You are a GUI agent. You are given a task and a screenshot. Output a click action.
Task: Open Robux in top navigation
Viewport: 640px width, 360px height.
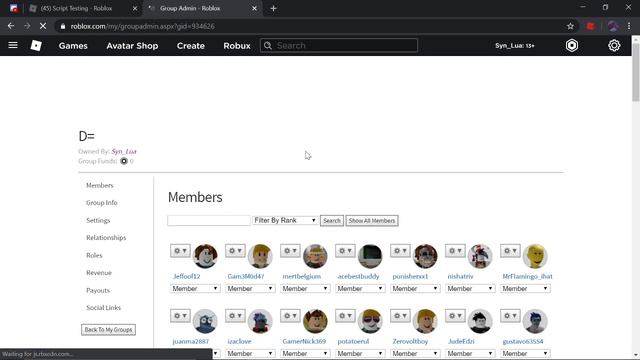(x=237, y=46)
